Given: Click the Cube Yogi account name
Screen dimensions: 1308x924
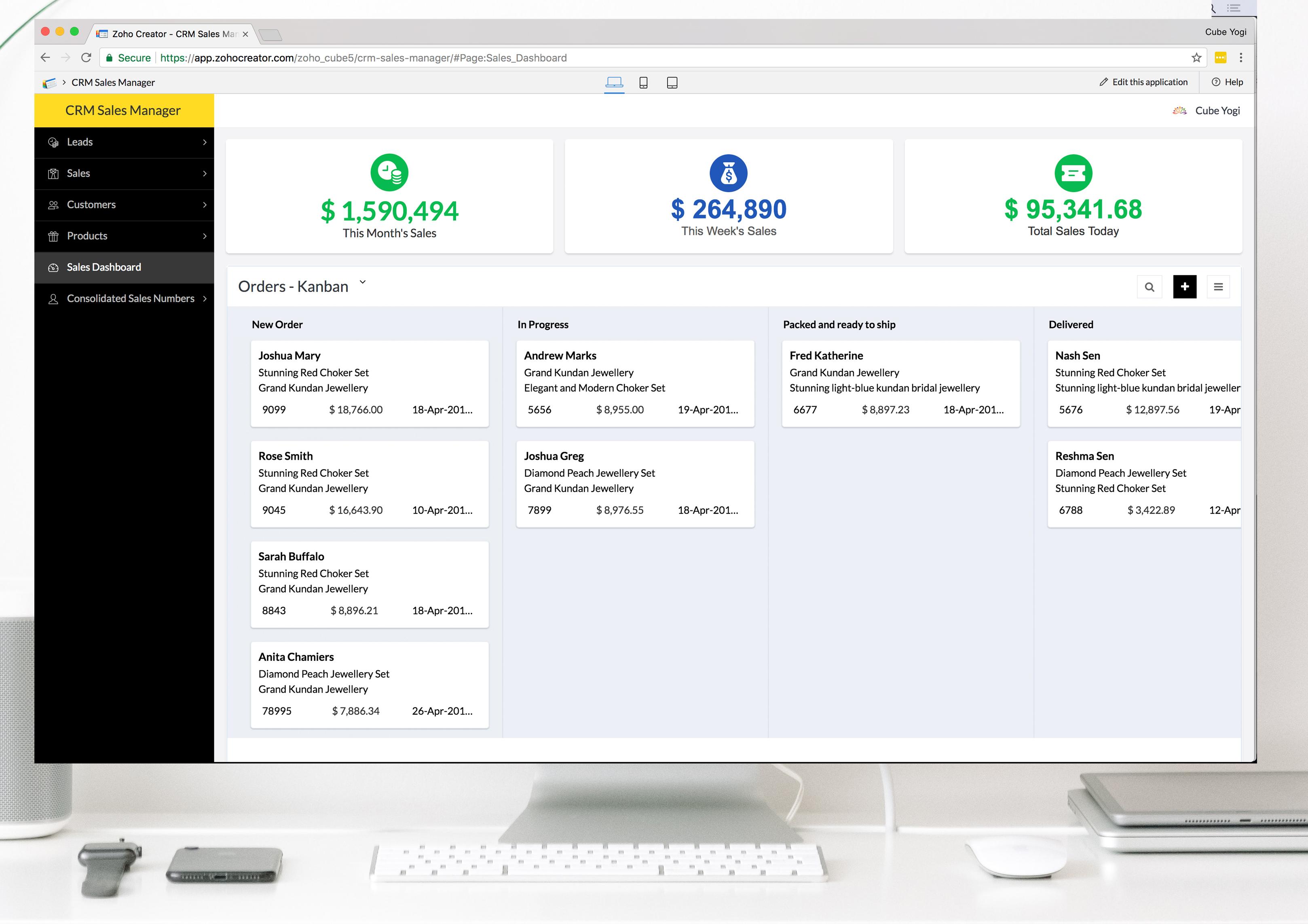Looking at the screenshot, I should pyautogui.click(x=1217, y=110).
